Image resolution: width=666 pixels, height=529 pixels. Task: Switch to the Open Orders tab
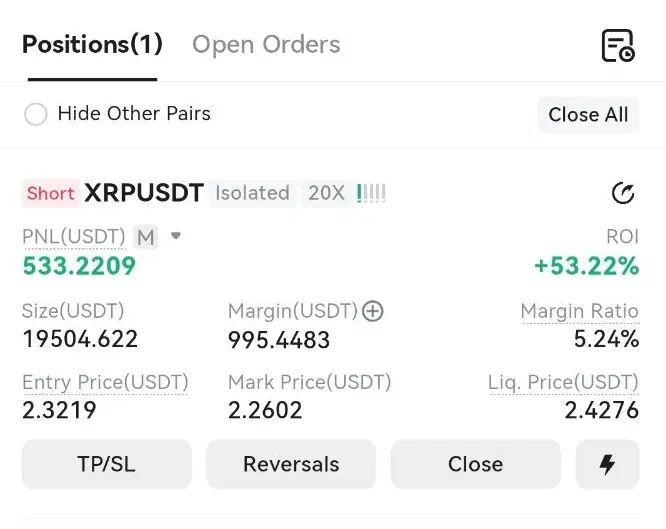[266, 45]
